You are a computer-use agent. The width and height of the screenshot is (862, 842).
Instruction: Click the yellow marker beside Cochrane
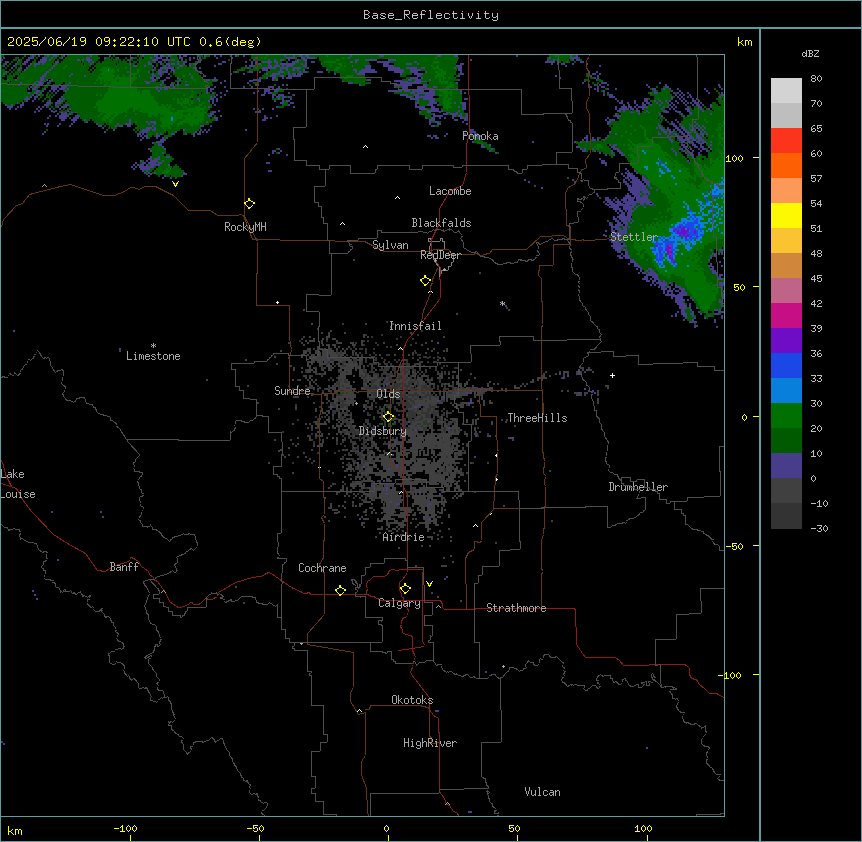pos(340,590)
